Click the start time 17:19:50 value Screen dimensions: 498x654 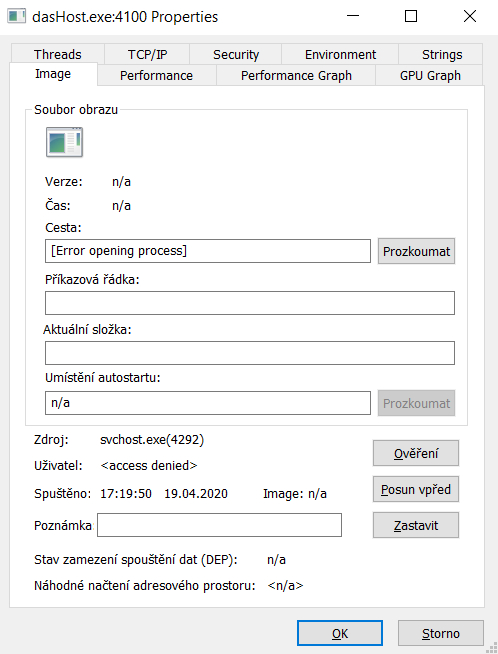click(126, 493)
